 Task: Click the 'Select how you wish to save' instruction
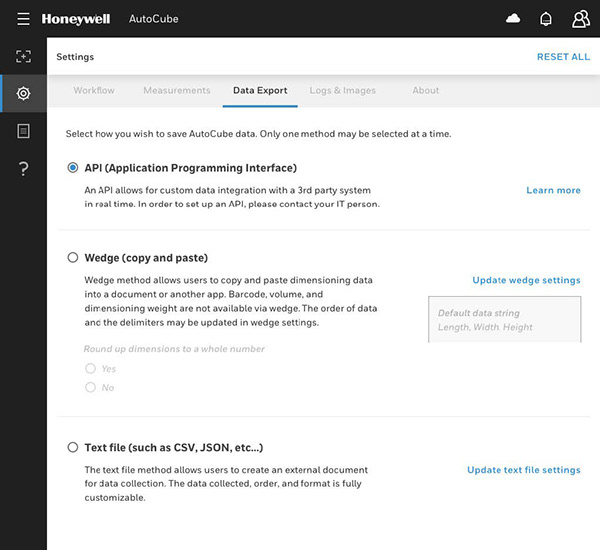(x=258, y=134)
